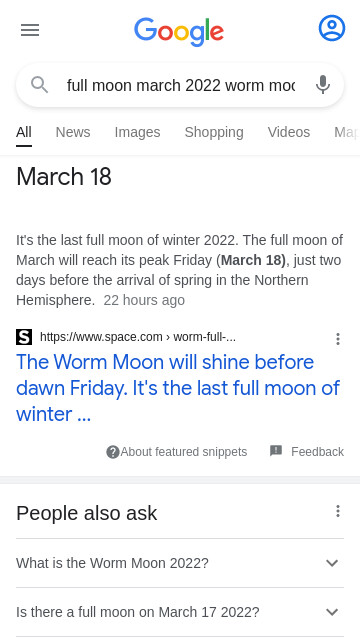This screenshot has height=640, width=360.
Task: Expand "What is the Worm Moon 2022?"
Action: [180, 563]
